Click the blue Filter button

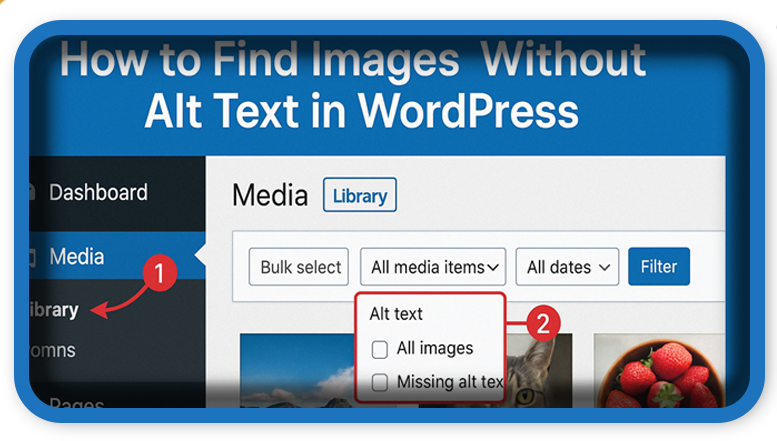coord(659,267)
